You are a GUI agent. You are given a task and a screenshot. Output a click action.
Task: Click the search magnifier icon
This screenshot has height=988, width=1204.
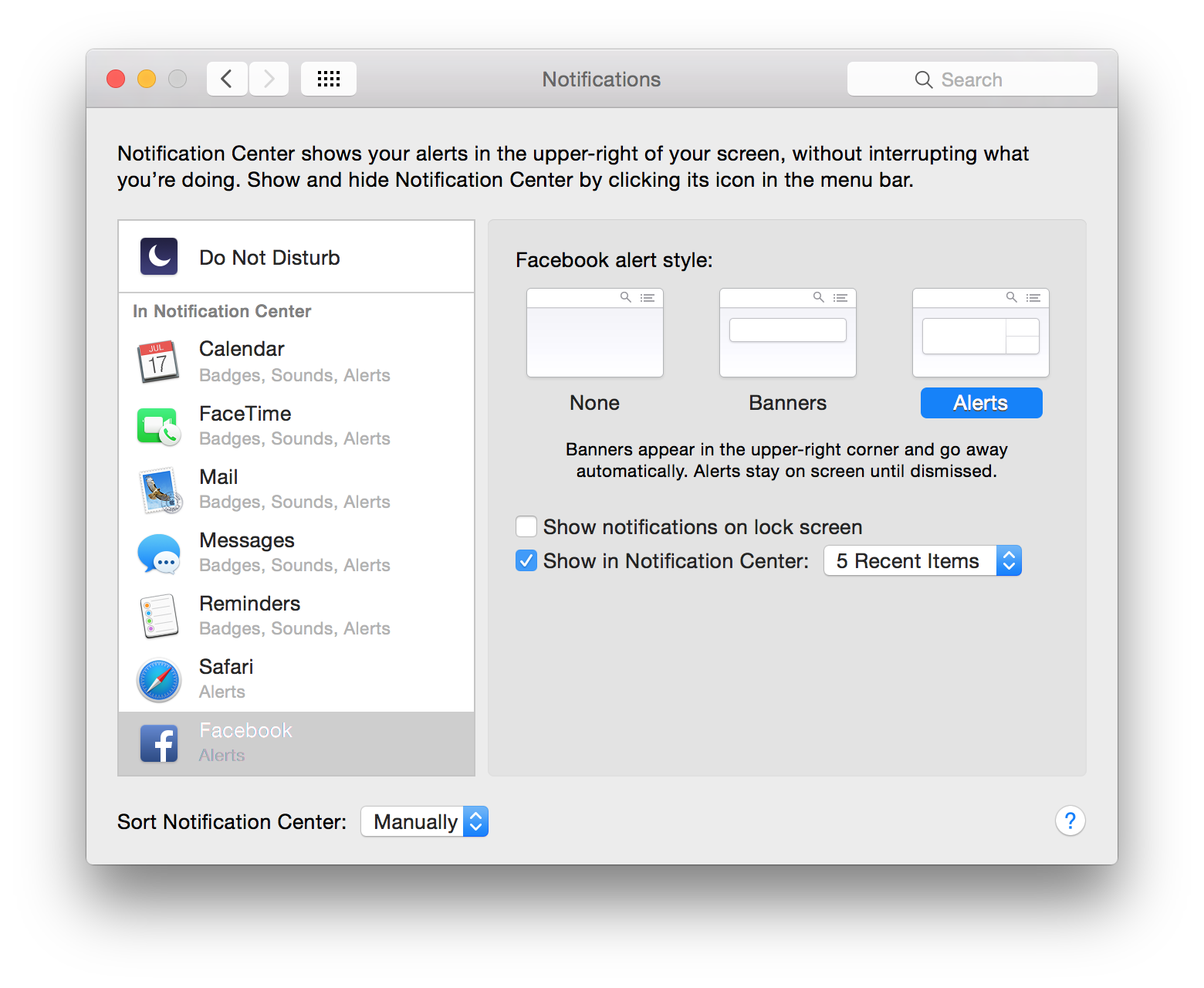pos(924,80)
